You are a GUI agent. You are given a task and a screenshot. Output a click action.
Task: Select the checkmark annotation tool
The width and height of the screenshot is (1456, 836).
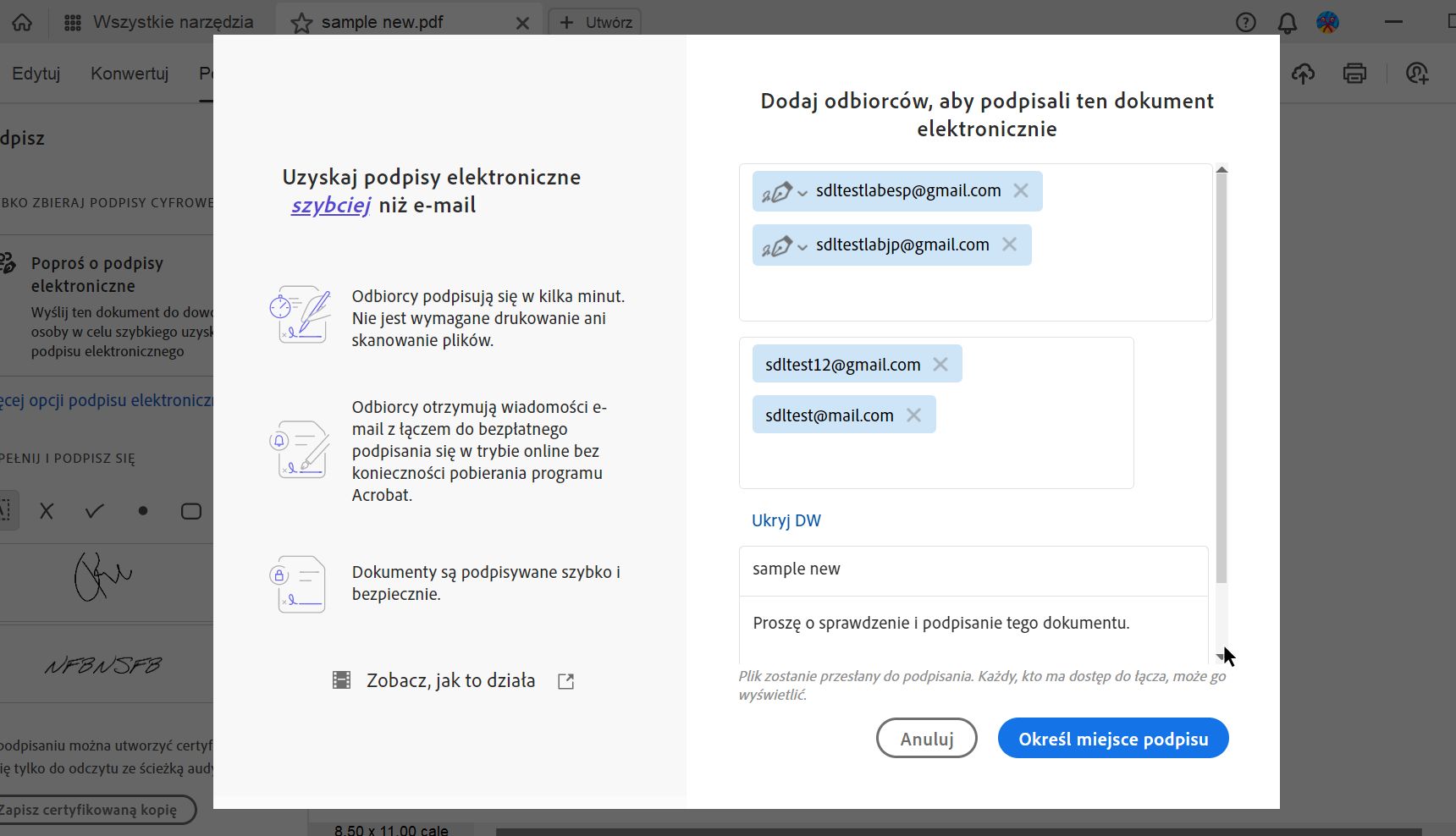click(x=93, y=510)
